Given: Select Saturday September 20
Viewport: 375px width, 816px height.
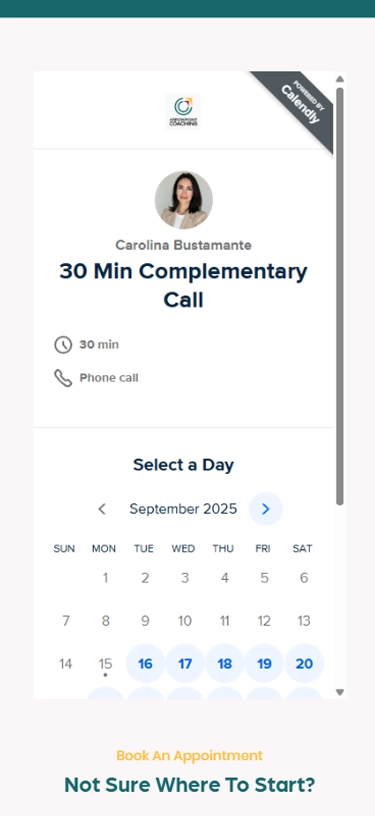Looking at the screenshot, I should 304,664.
